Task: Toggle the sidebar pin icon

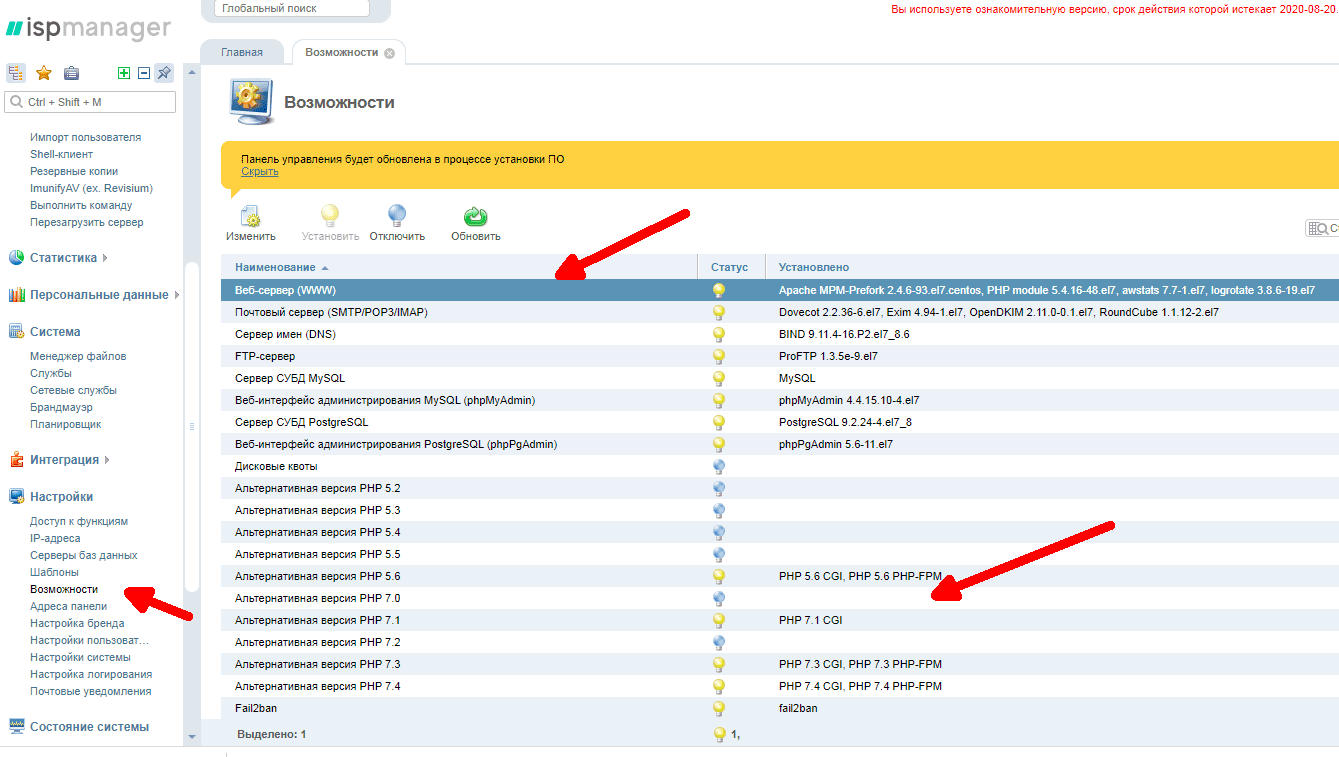Action: click(164, 73)
